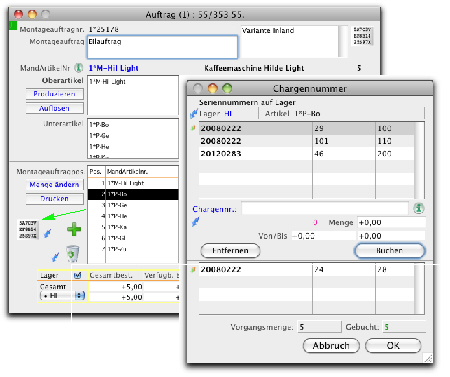Click the Auflösen button
This screenshot has width=450, height=377.
click(55, 108)
